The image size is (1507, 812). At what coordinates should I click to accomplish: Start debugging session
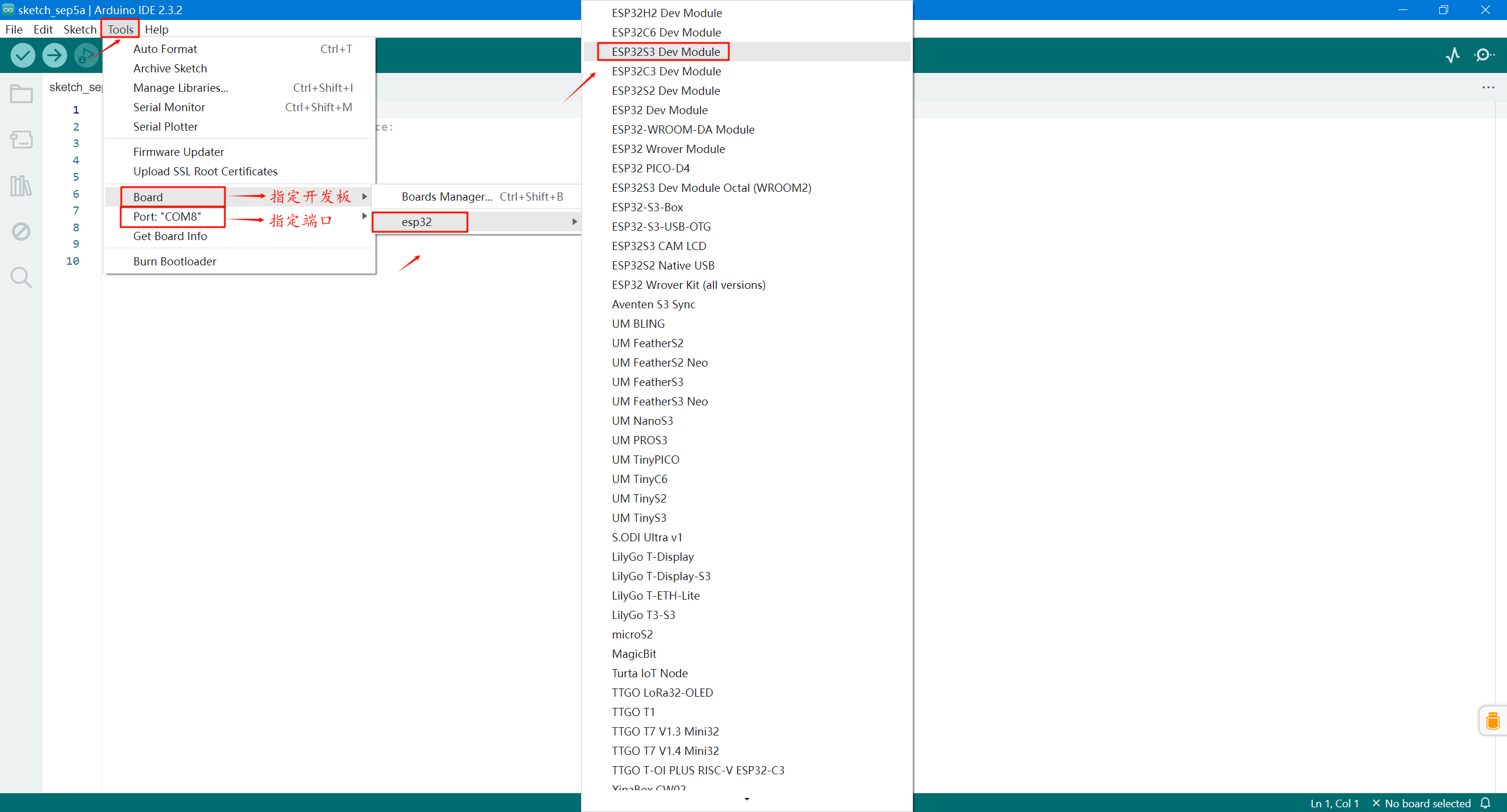86,55
